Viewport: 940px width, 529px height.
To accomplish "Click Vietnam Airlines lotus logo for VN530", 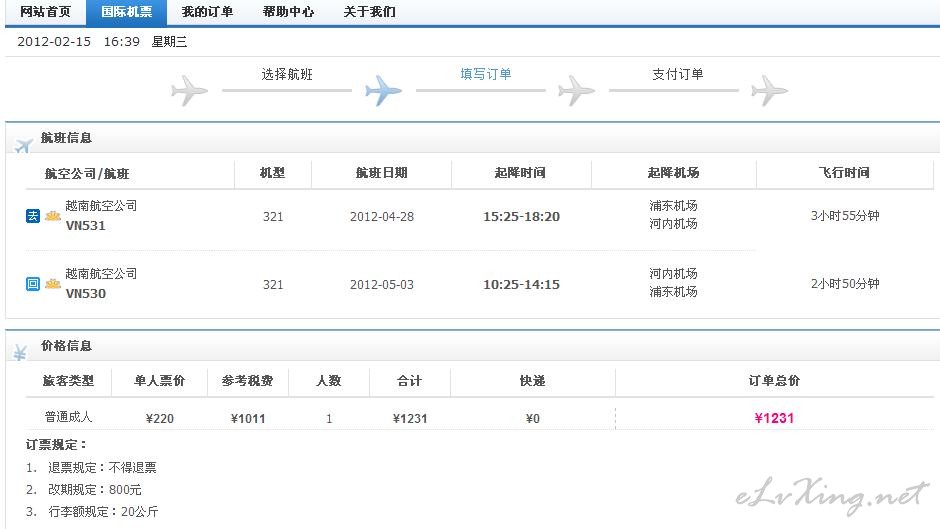I will click(53, 284).
